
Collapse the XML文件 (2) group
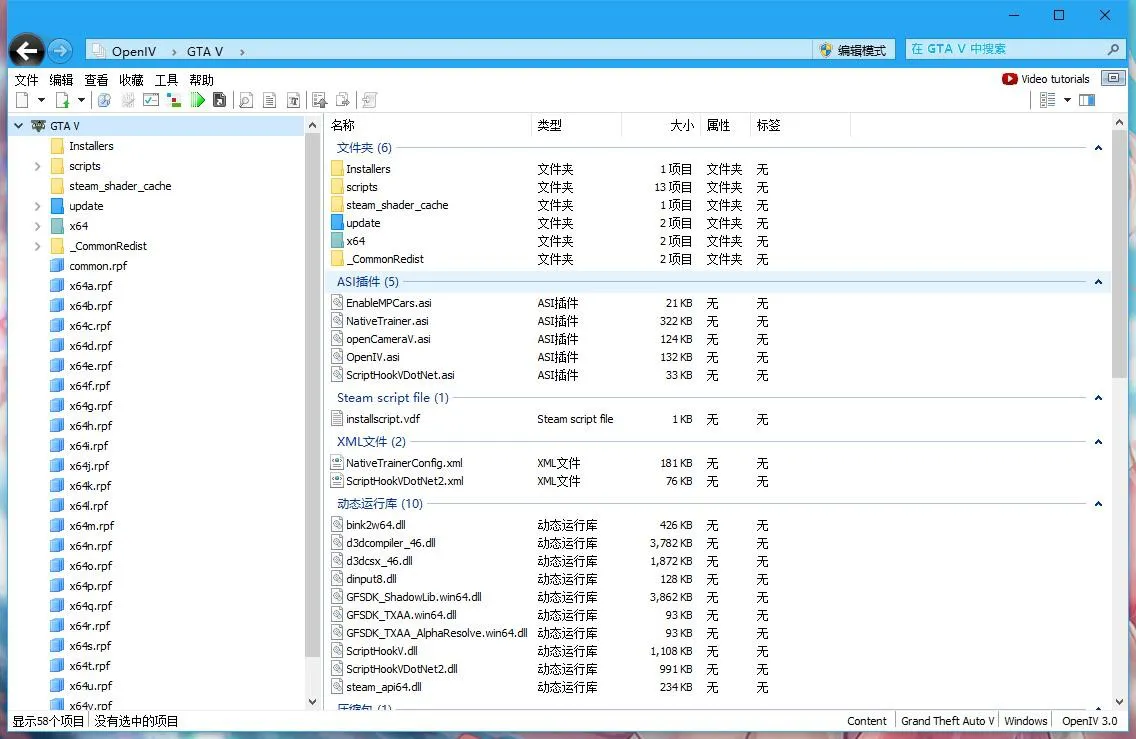click(x=1098, y=442)
